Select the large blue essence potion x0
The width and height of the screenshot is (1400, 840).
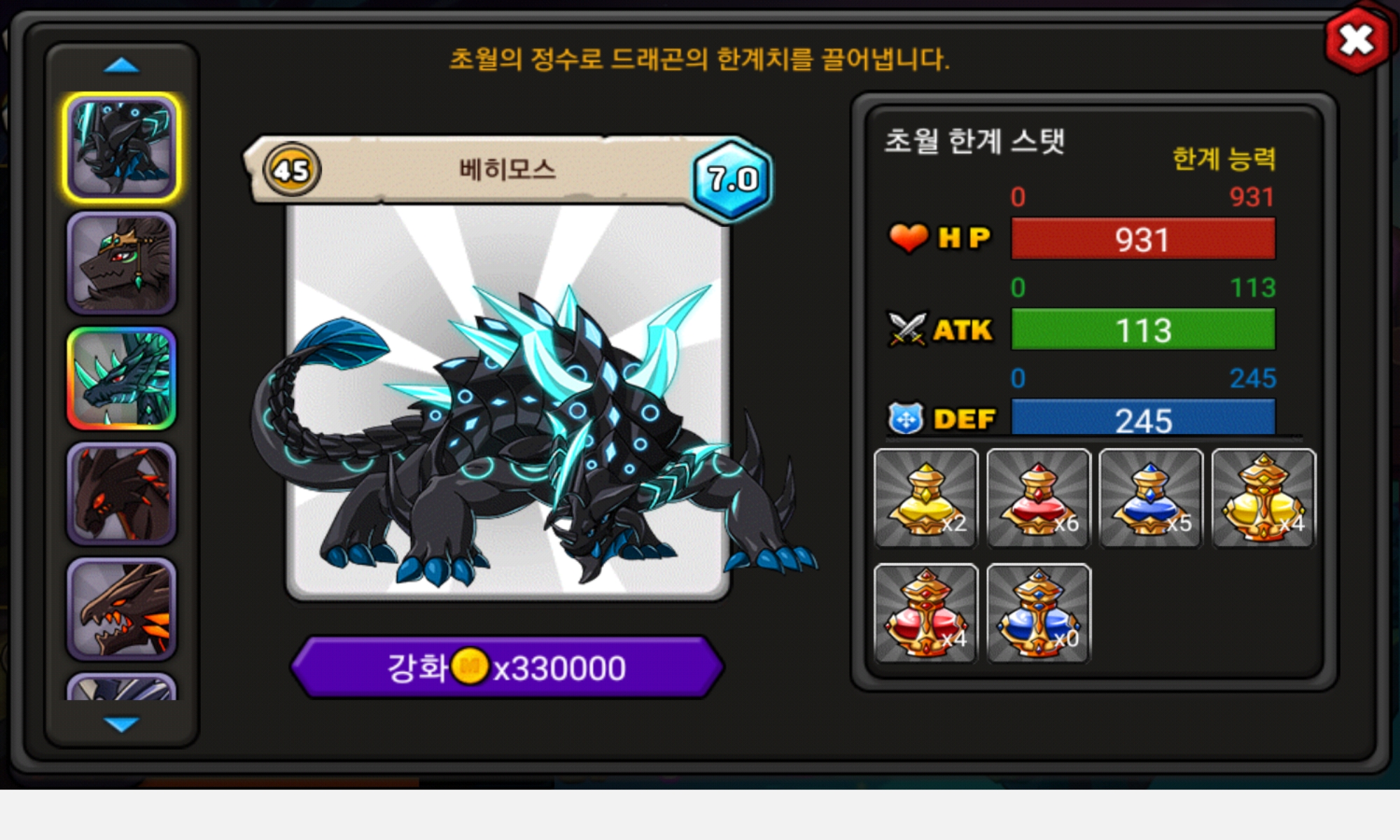pyautogui.click(x=1038, y=613)
